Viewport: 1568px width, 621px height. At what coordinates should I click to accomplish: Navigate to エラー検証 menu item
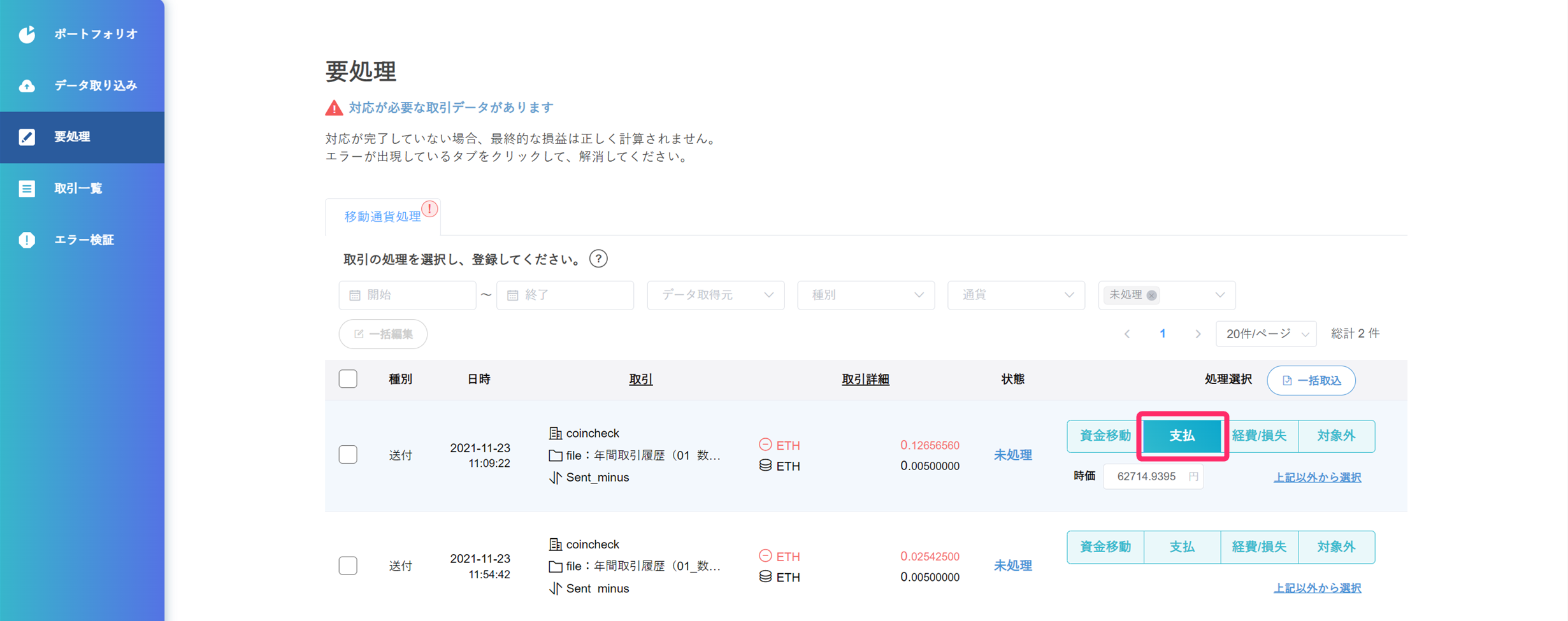(x=82, y=240)
